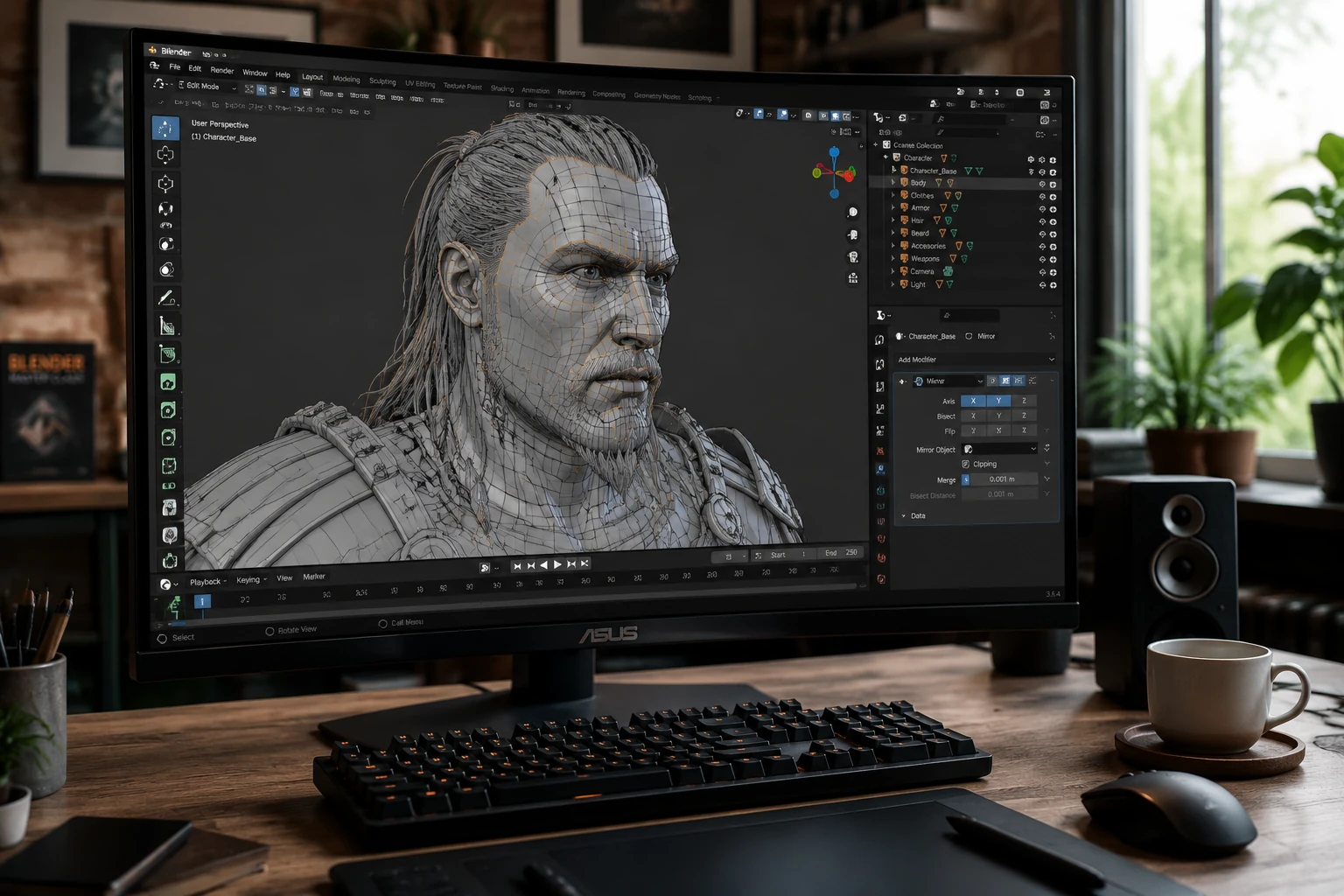
Task: Toggle Bisect X button
Action: click(973, 416)
